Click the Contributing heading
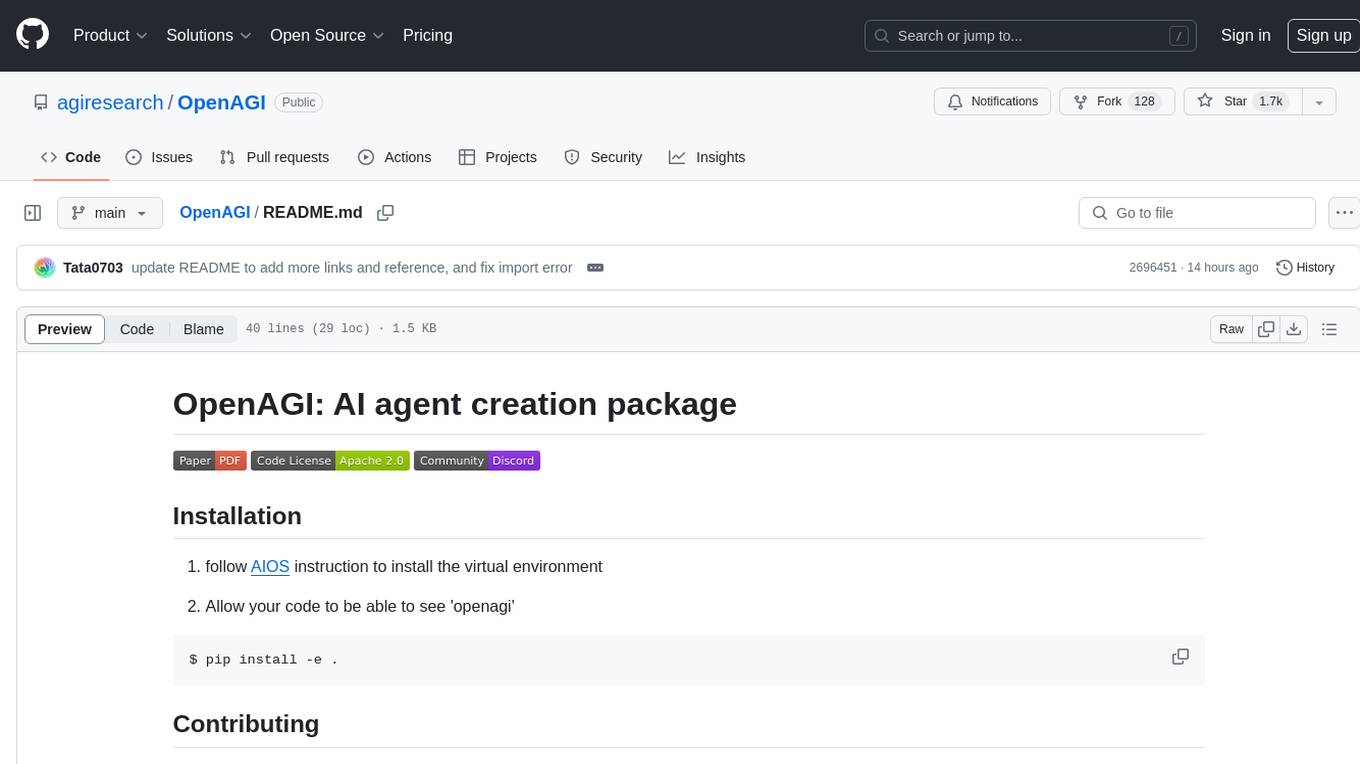This screenshot has width=1360, height=764. [x=246, y=724]
